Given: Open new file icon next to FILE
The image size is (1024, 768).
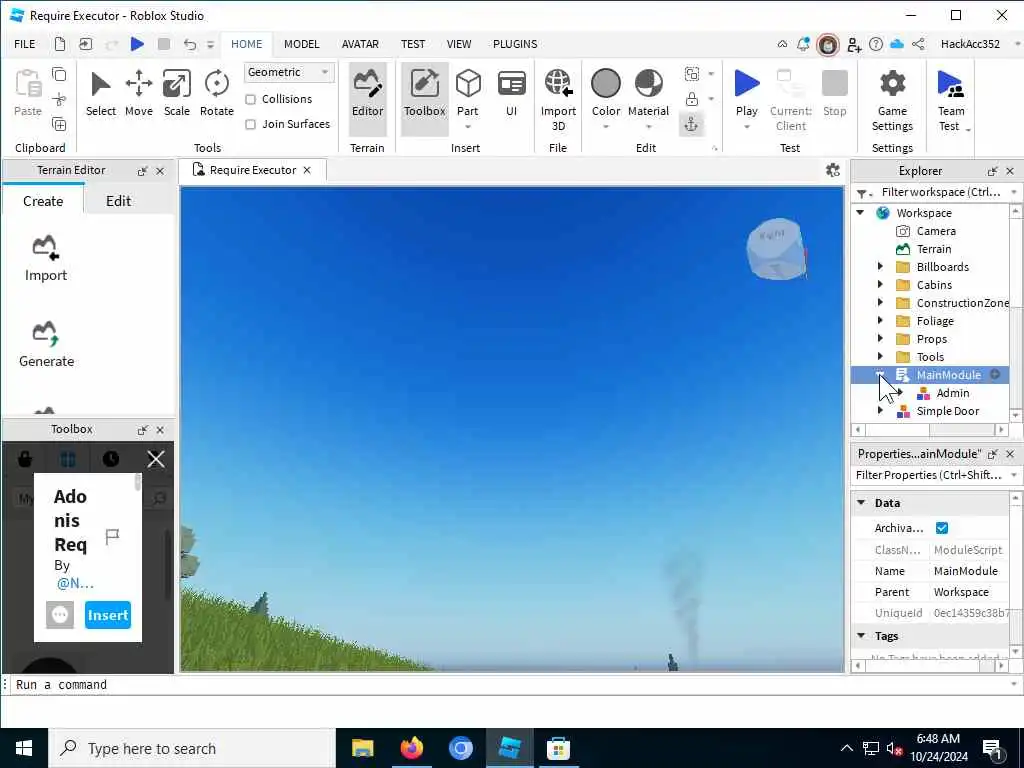Looking at the screenshot, I should [59, 44].
